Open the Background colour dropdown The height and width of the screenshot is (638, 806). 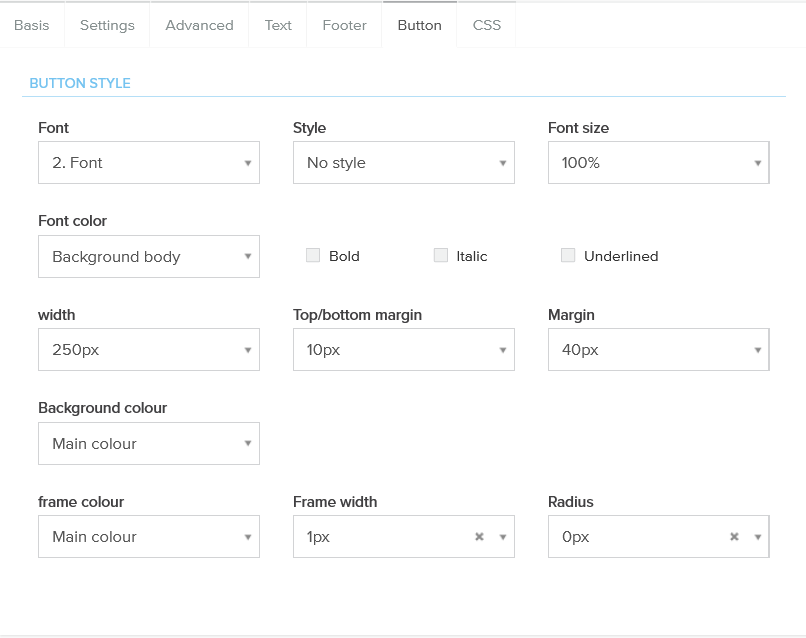[149, 444]
